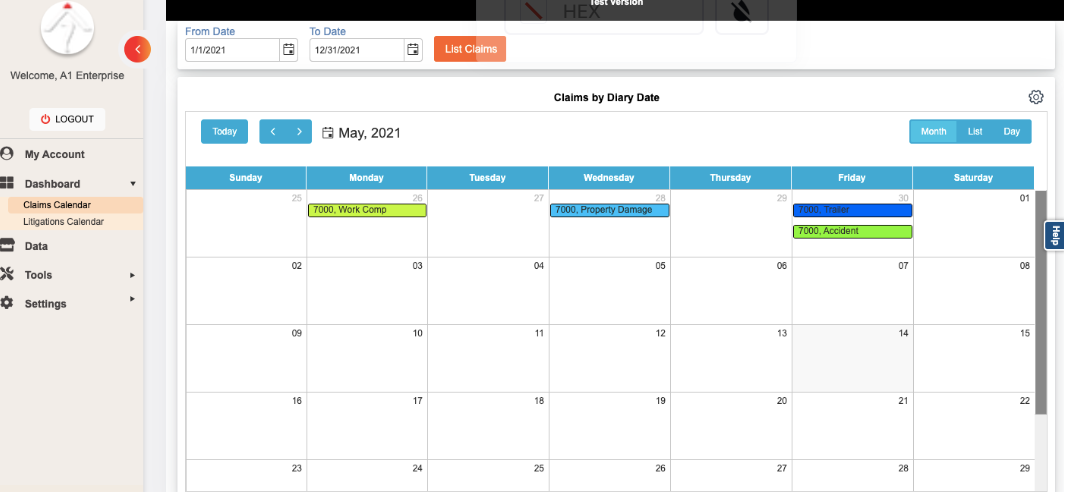Collapse the Dashboard menu section

[133, 184]
